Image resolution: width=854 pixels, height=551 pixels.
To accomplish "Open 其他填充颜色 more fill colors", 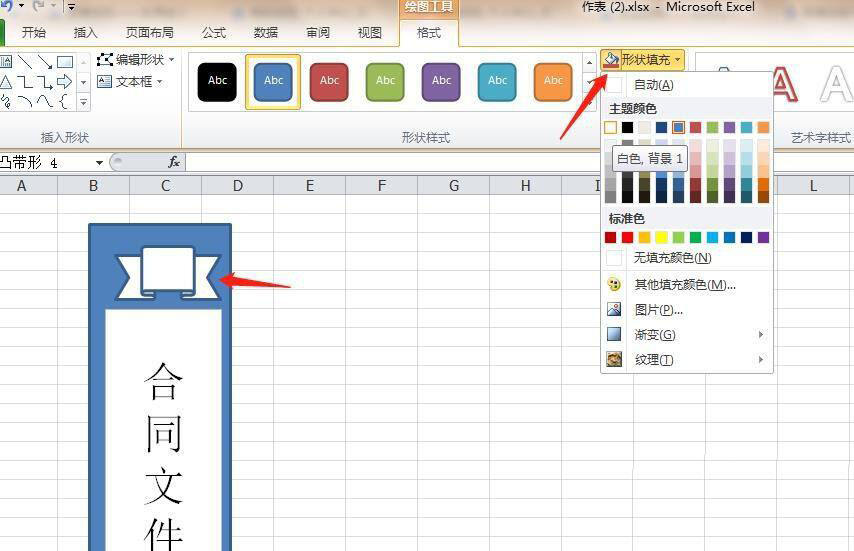I will pyautogui.click(x=684, y=285).
